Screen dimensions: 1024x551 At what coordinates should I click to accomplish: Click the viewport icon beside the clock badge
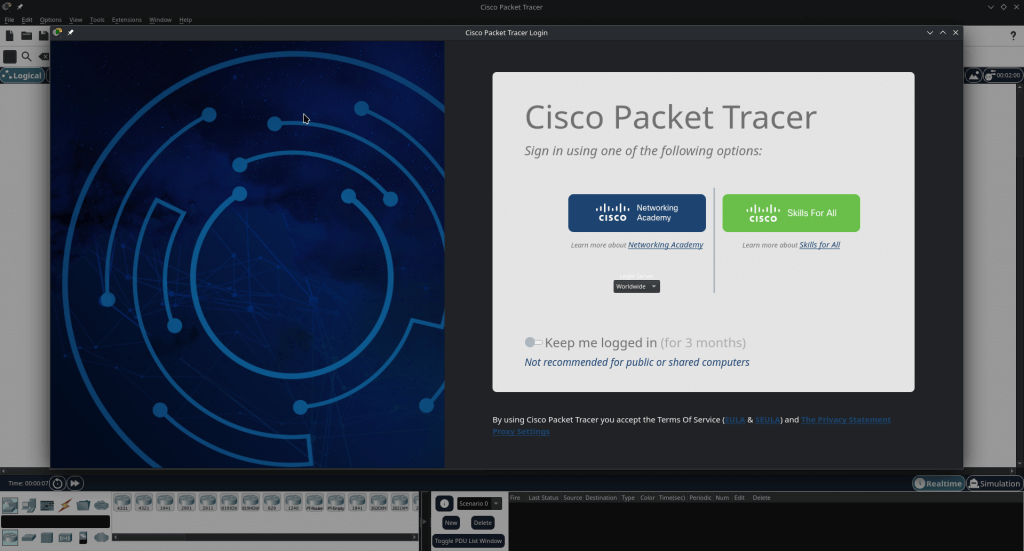[974, 76]
